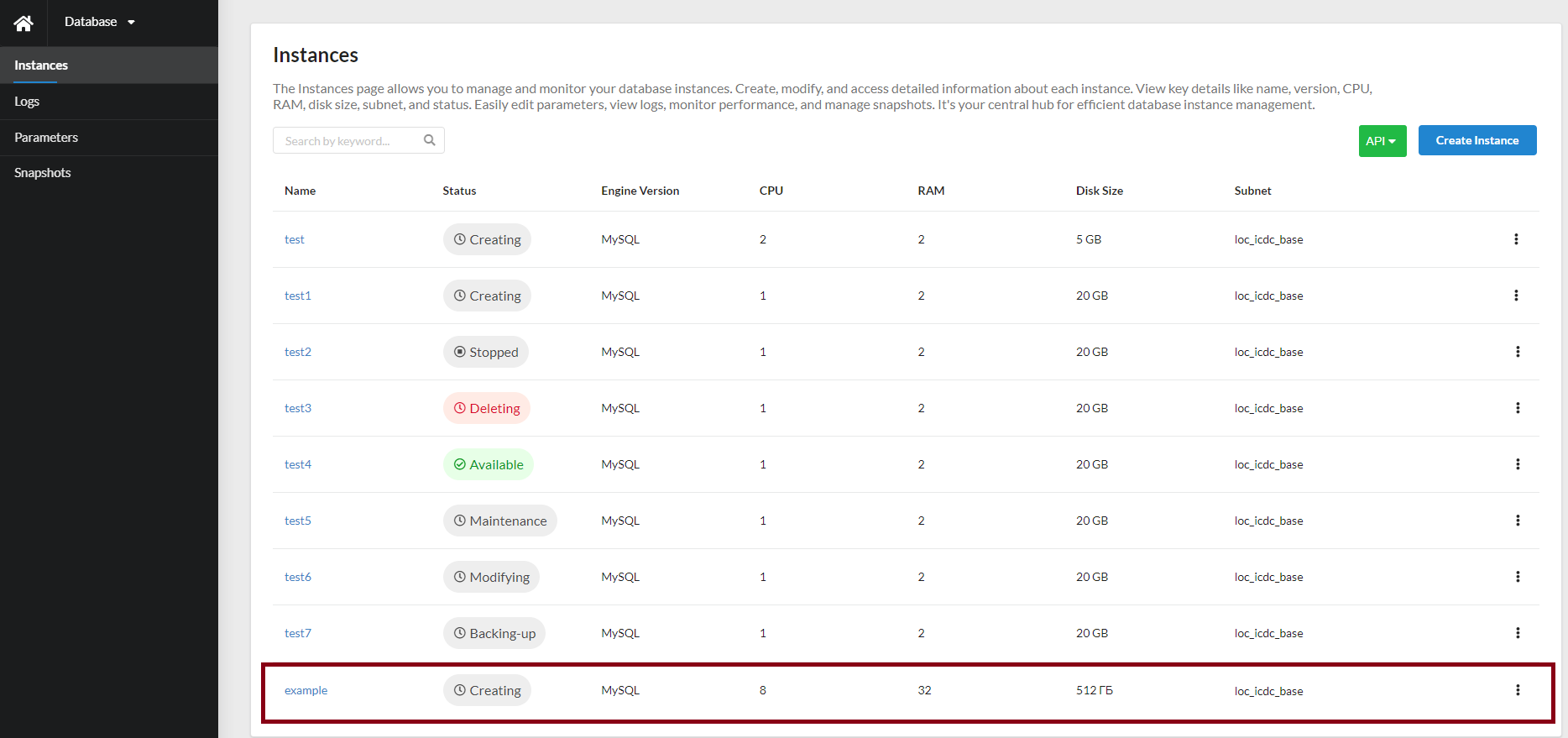Open row options for test6 instance

pyautogui.click(x=1517, y=577)
